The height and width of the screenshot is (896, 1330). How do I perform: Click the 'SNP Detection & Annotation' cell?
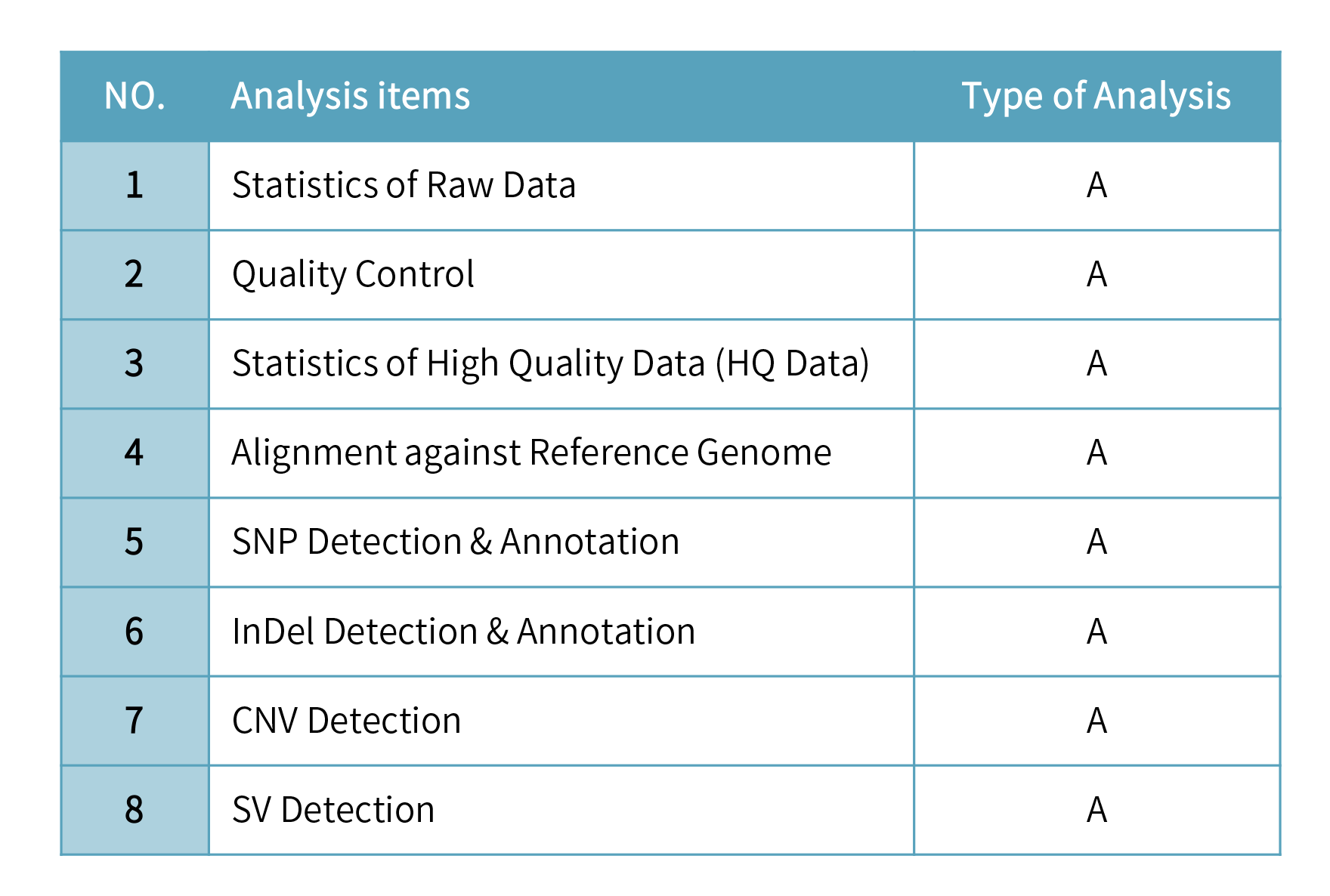456,542
